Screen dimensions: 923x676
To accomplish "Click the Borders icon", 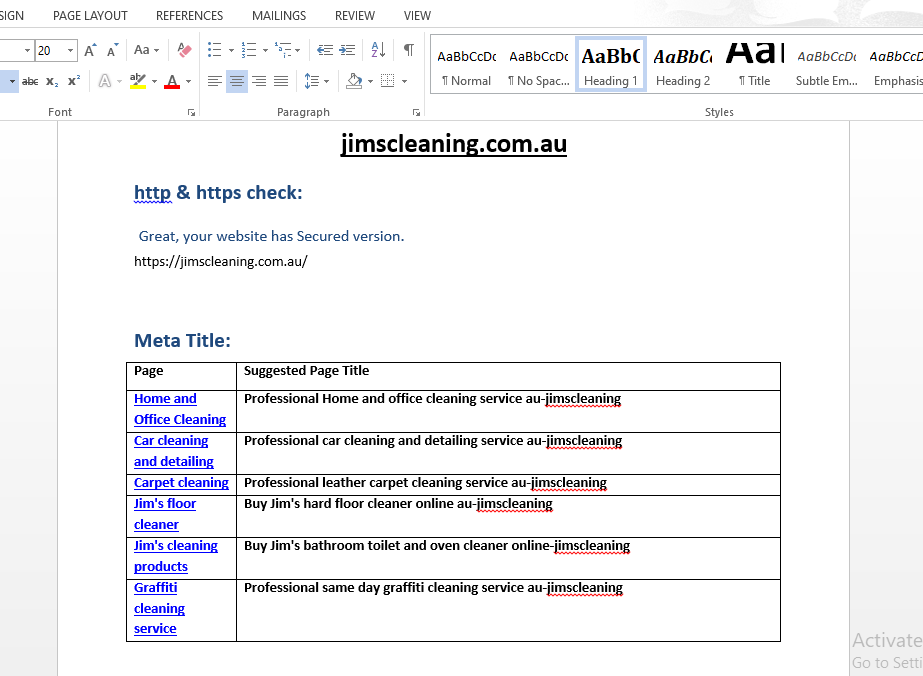I will (x=387, y=81).
